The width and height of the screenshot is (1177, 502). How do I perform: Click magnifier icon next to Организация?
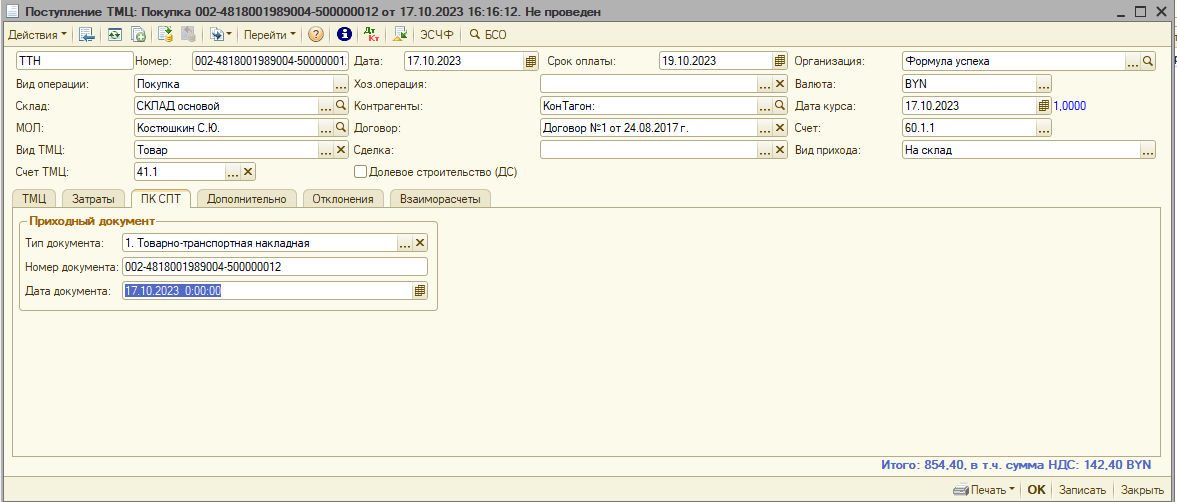pyautogui.click(x=1148, y=61)
